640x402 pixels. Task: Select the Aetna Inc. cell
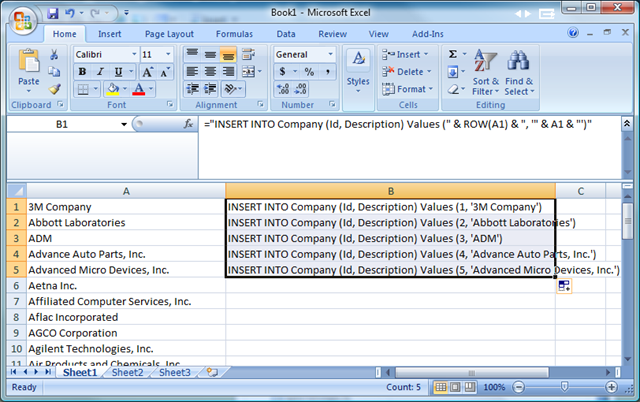coord(126,286)
